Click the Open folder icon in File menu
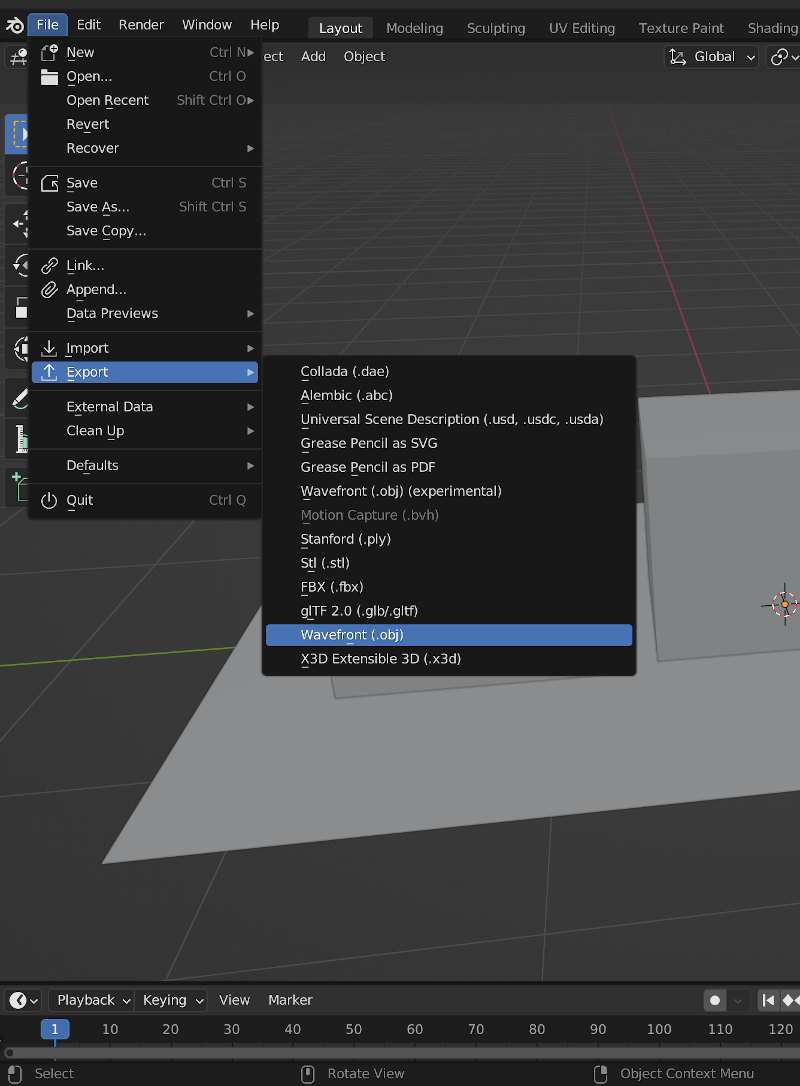 pos(49,76)
